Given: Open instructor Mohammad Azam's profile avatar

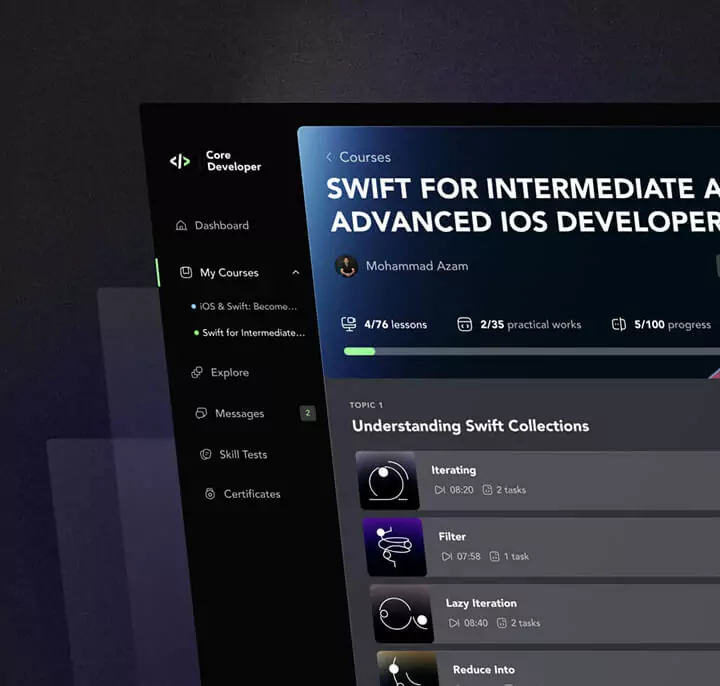Looking at the screenshot, I should (x=347, y=266).
